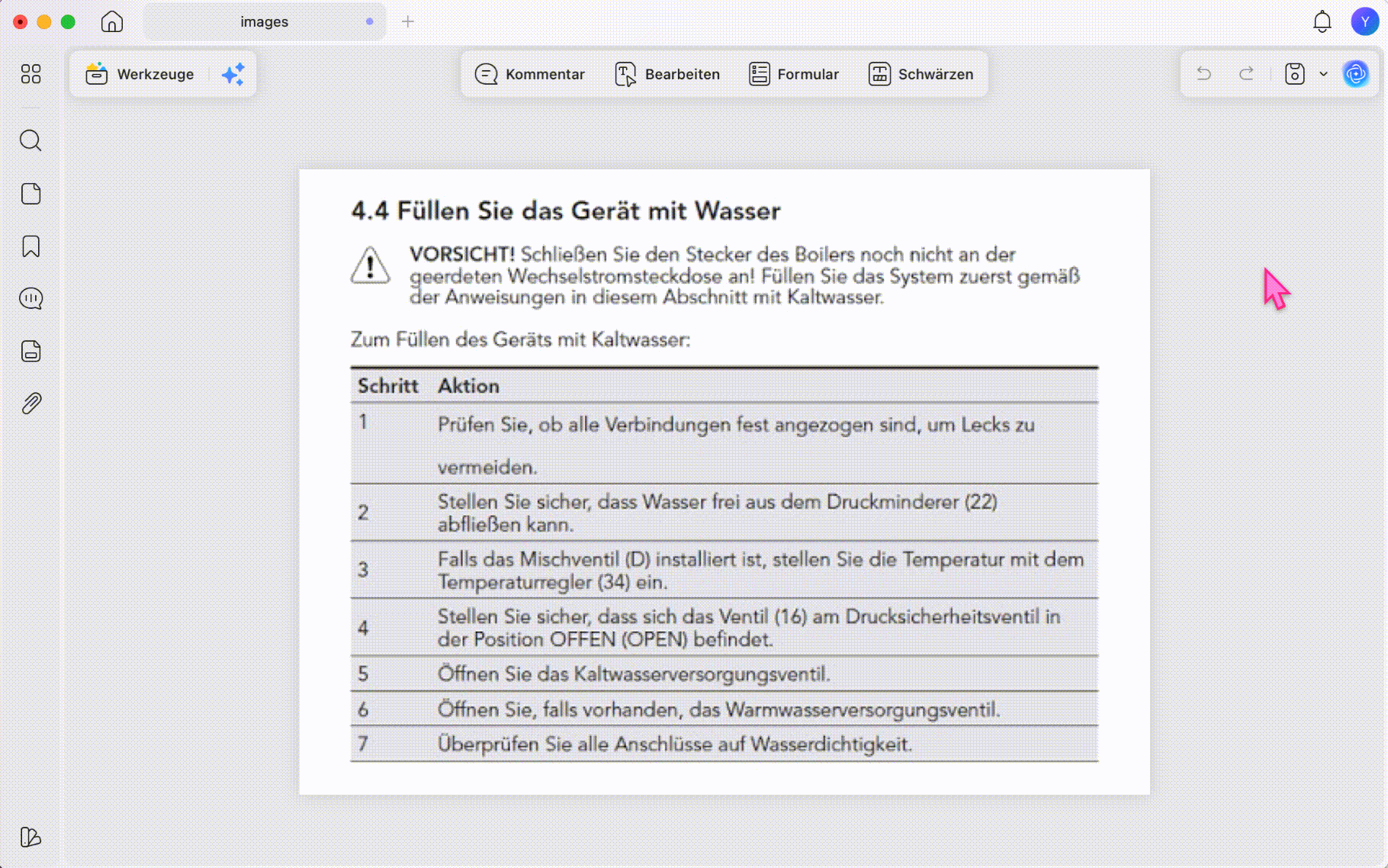Click the 'Aktion' column header
This screenshot has height=868, width=1388.
[x=468, y=386]
